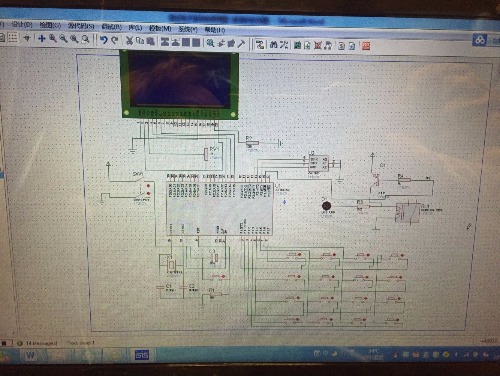Select the green LCD display component
500x376 pixels.
coord(180,84)
